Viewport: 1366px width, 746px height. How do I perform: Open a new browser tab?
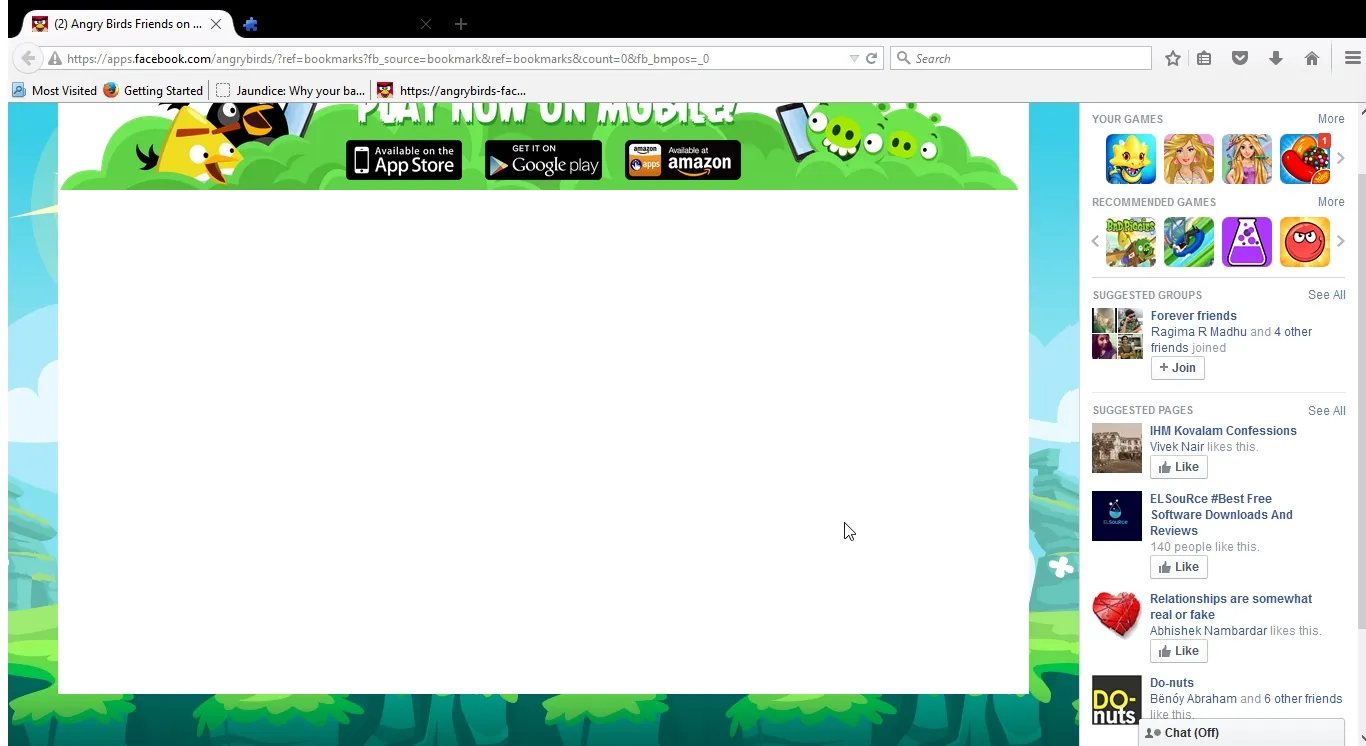pyautogui.click(x=460, y=24)
